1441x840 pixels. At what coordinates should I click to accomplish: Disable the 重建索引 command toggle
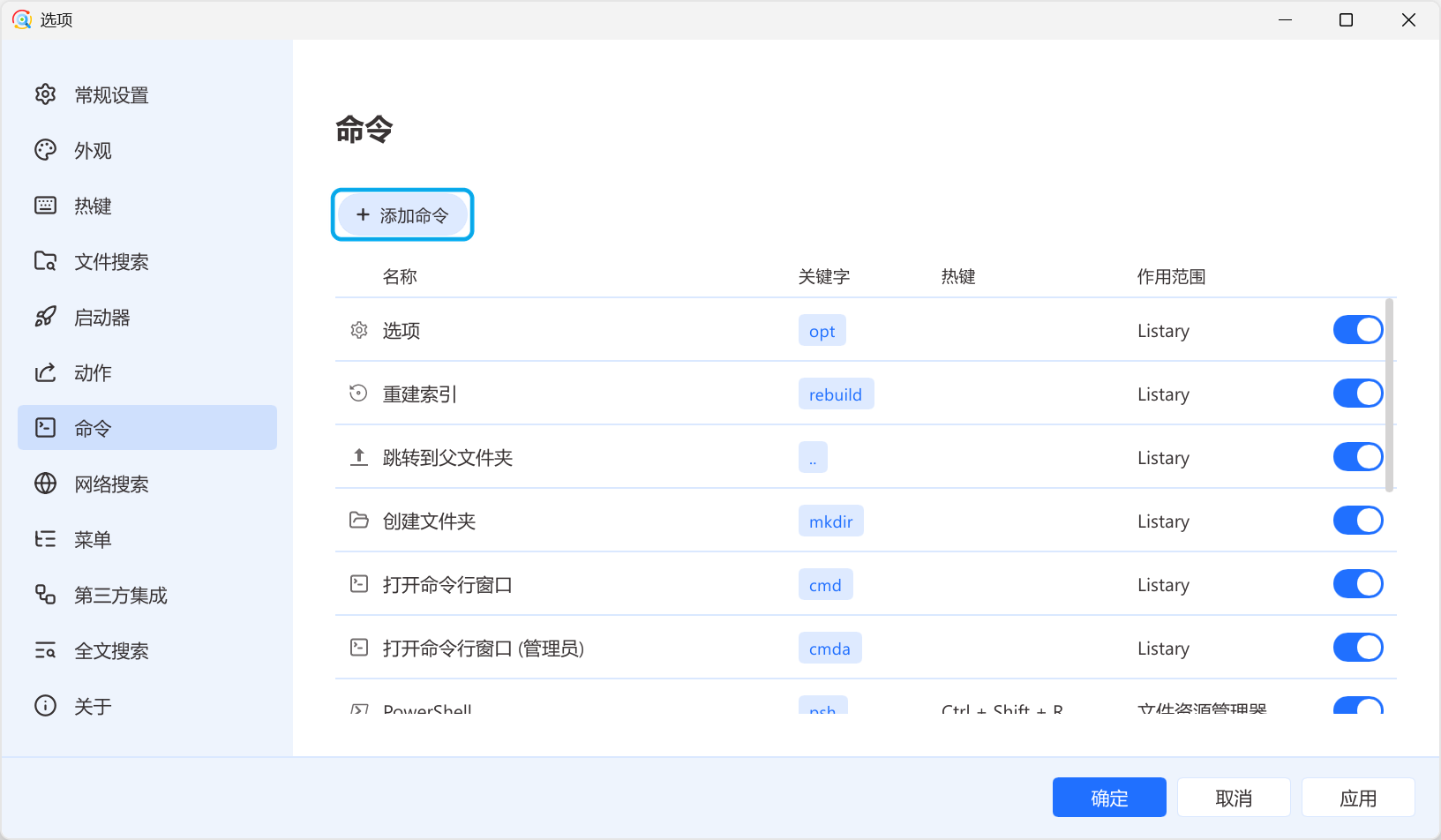1358,394
